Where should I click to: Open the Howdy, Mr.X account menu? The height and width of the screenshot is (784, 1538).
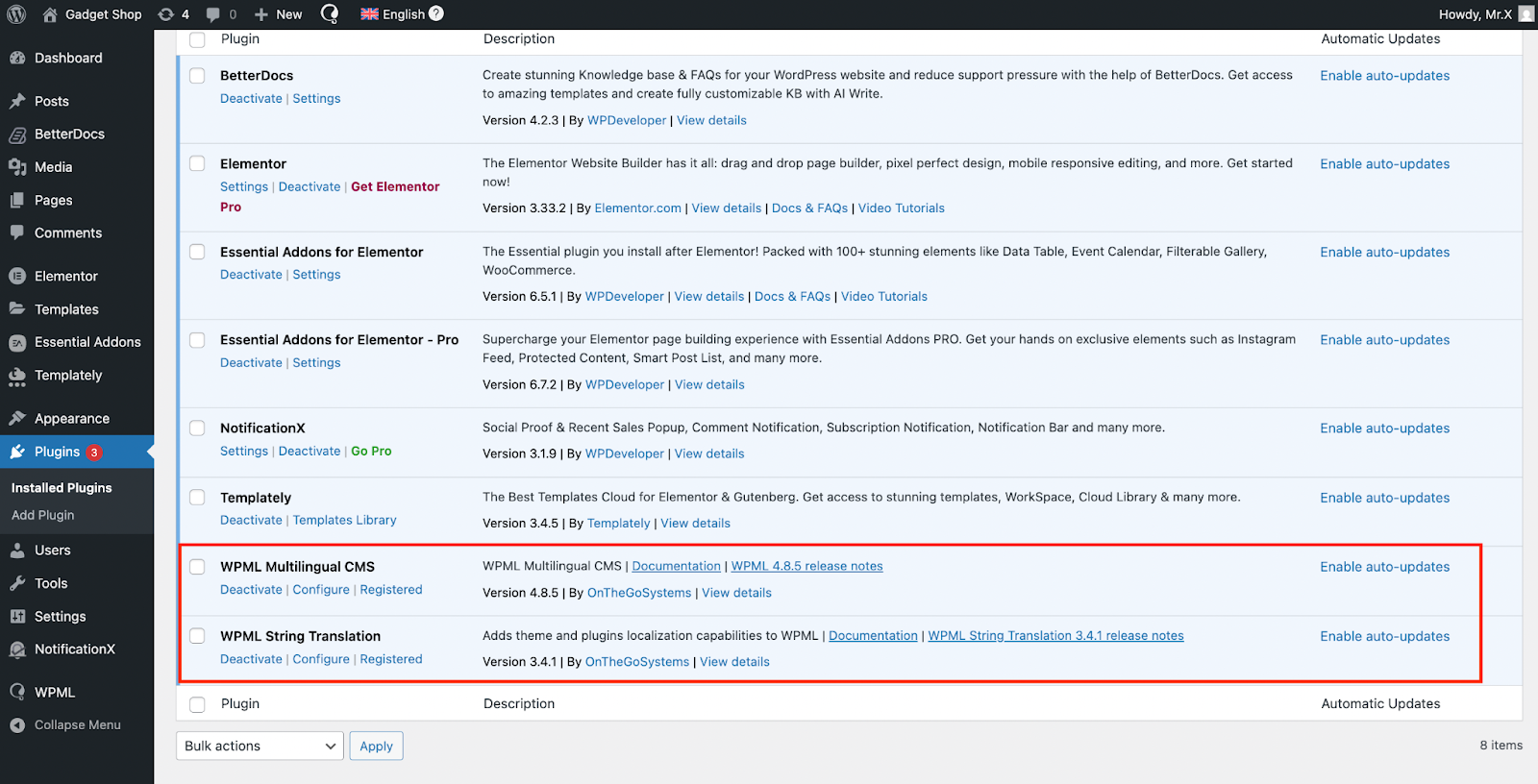click(1486, 14)
